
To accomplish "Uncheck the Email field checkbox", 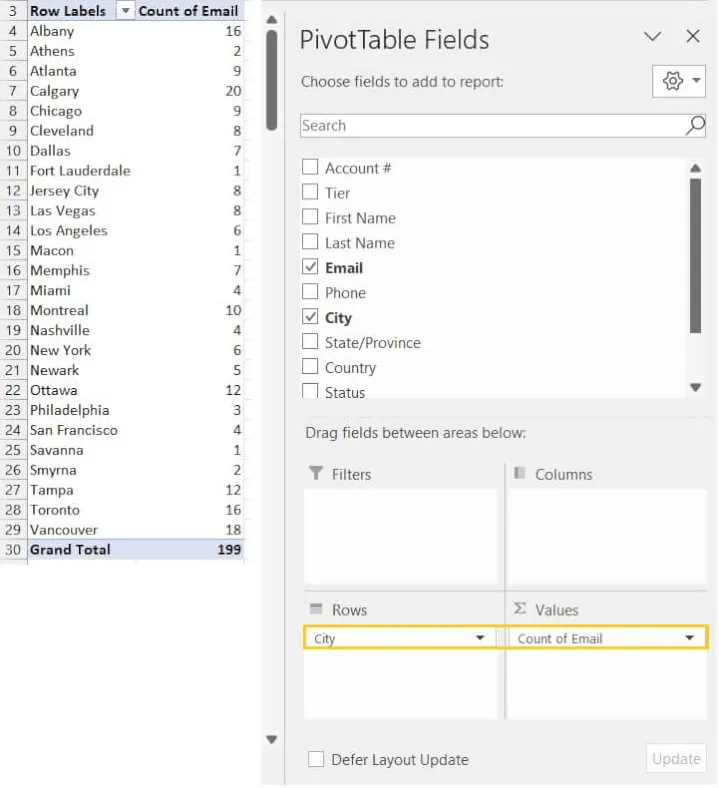I will [x=310, y=268].
